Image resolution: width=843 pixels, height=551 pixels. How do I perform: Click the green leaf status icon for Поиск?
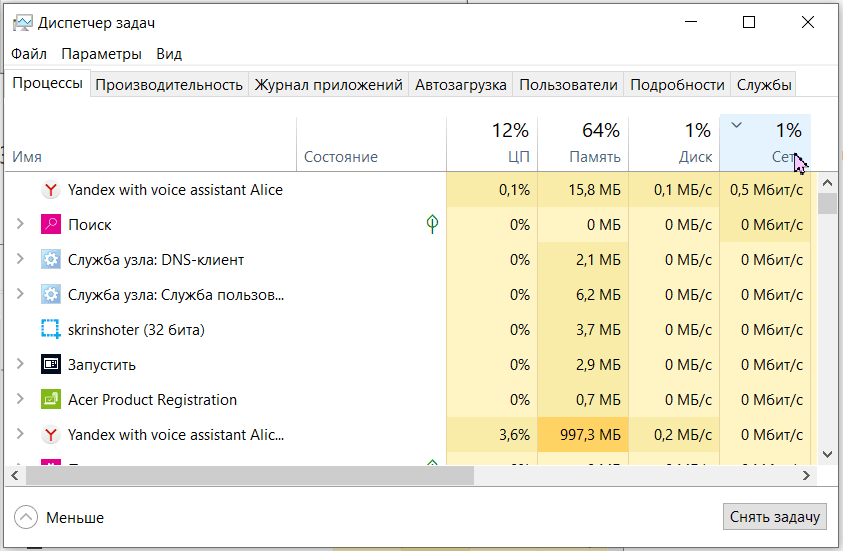(432, 225)
